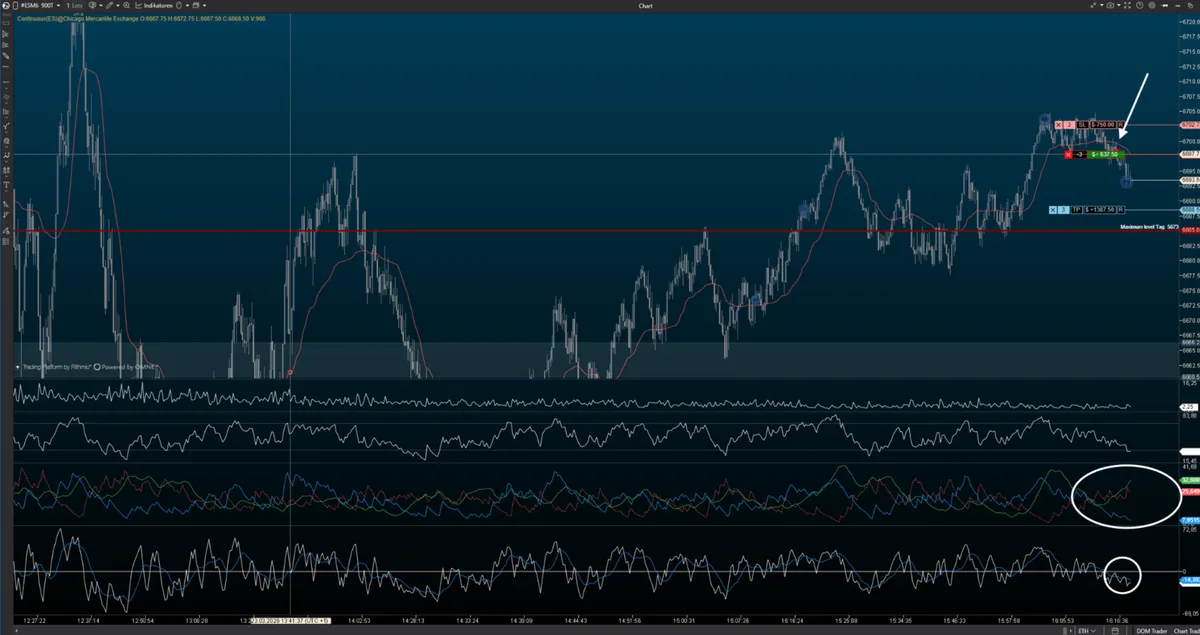Image resolution: width=1200 pixels, height=635 pixels.
Task: Click the 6702 price tag on the price axis
Action: click(x=1190, y=125)
